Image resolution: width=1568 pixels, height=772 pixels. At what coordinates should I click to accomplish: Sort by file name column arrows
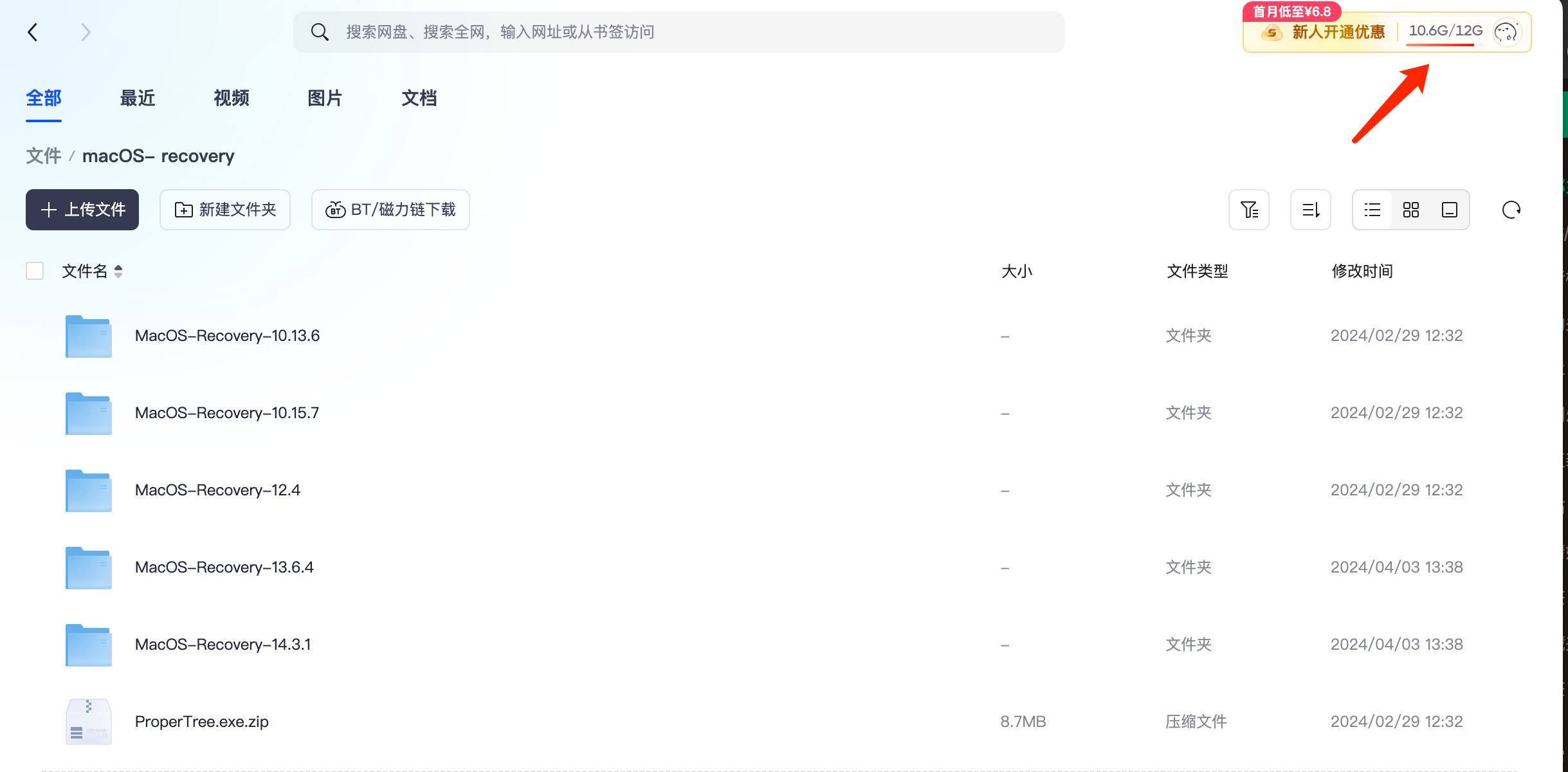tap(118, 271)
